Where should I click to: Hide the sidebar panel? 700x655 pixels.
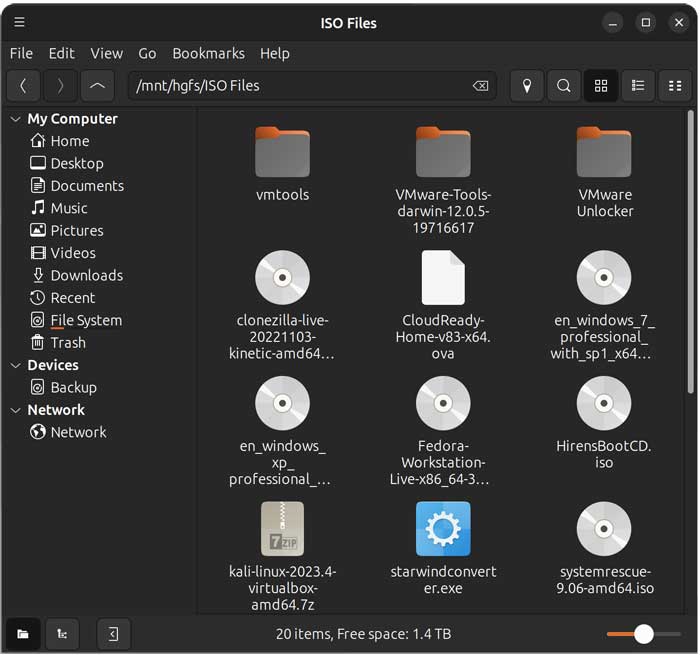coord(113,634)
